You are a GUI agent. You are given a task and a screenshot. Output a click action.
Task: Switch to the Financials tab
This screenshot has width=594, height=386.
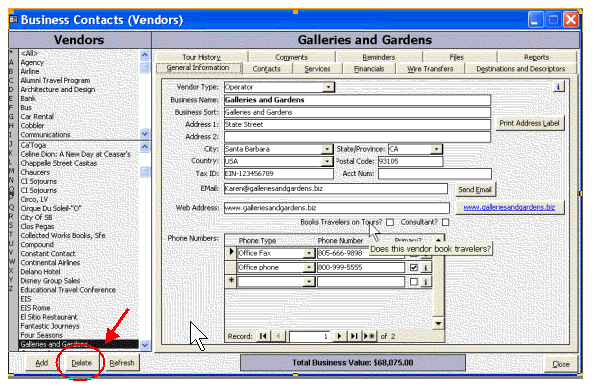coord(369,69)
